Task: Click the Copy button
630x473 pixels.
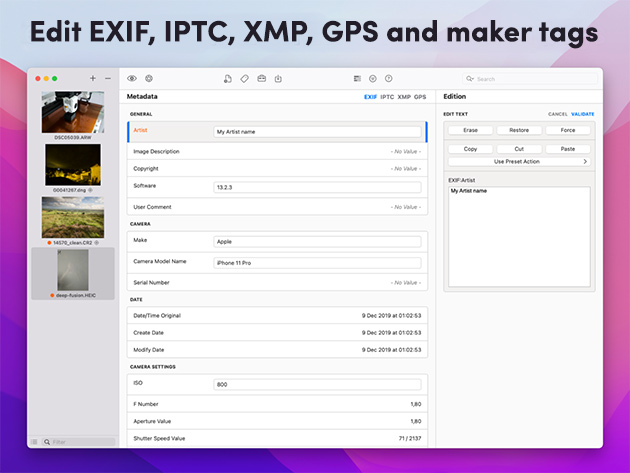Action: tap(470, 149)
